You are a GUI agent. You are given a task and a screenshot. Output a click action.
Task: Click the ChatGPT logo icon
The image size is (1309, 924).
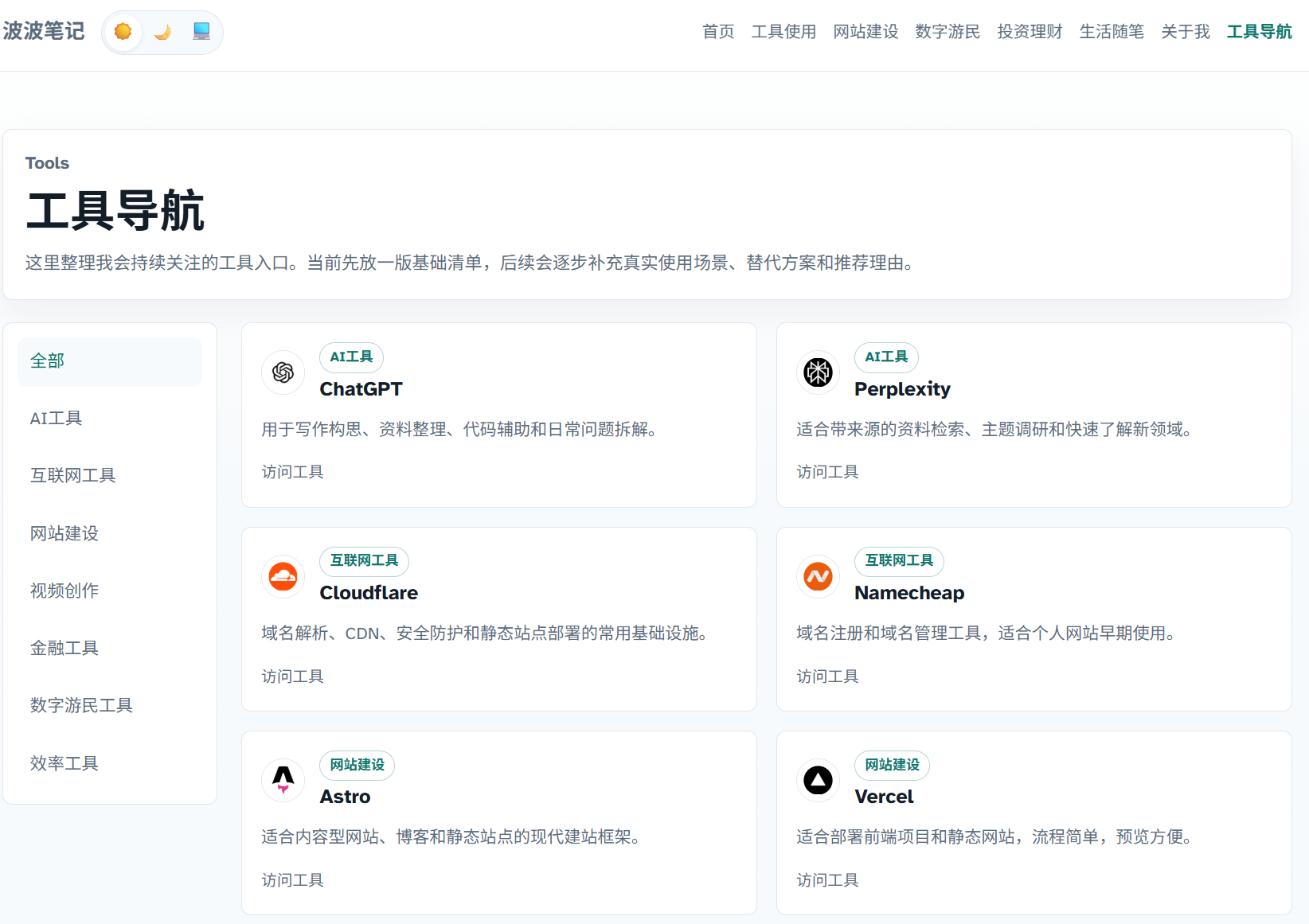pos(283,372)
